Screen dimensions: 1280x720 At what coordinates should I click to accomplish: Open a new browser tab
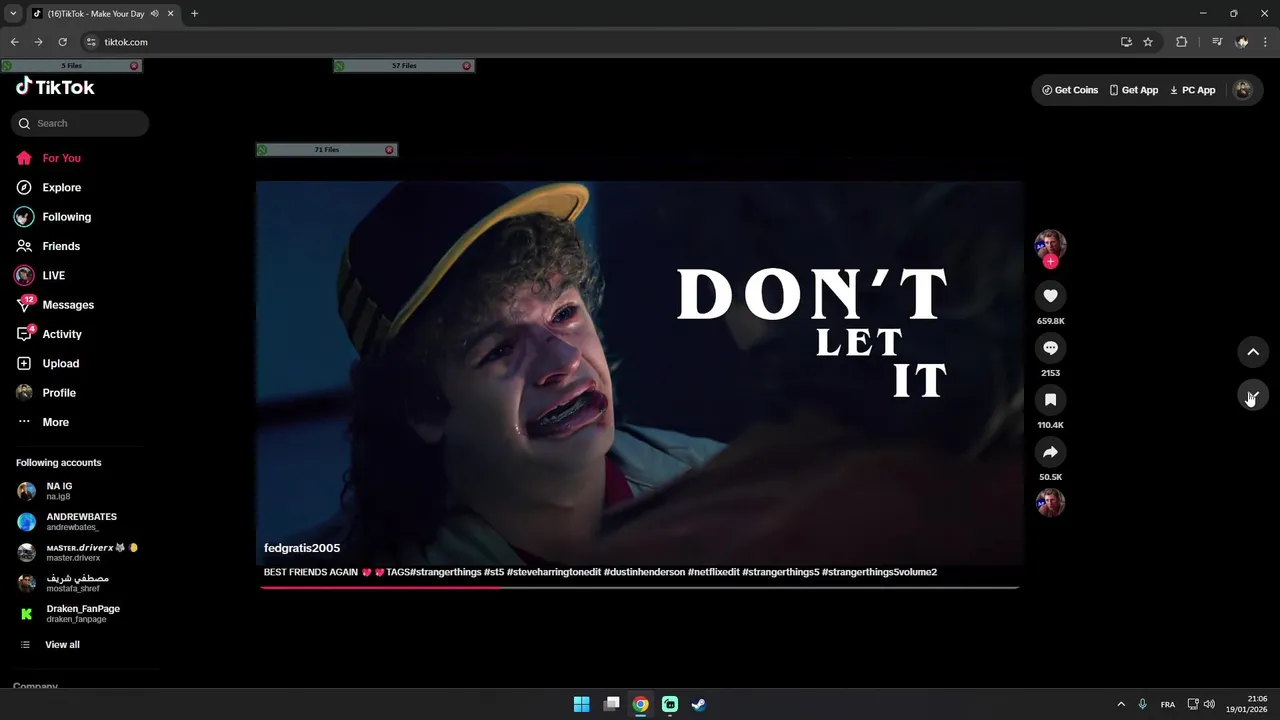pos(194,13)
